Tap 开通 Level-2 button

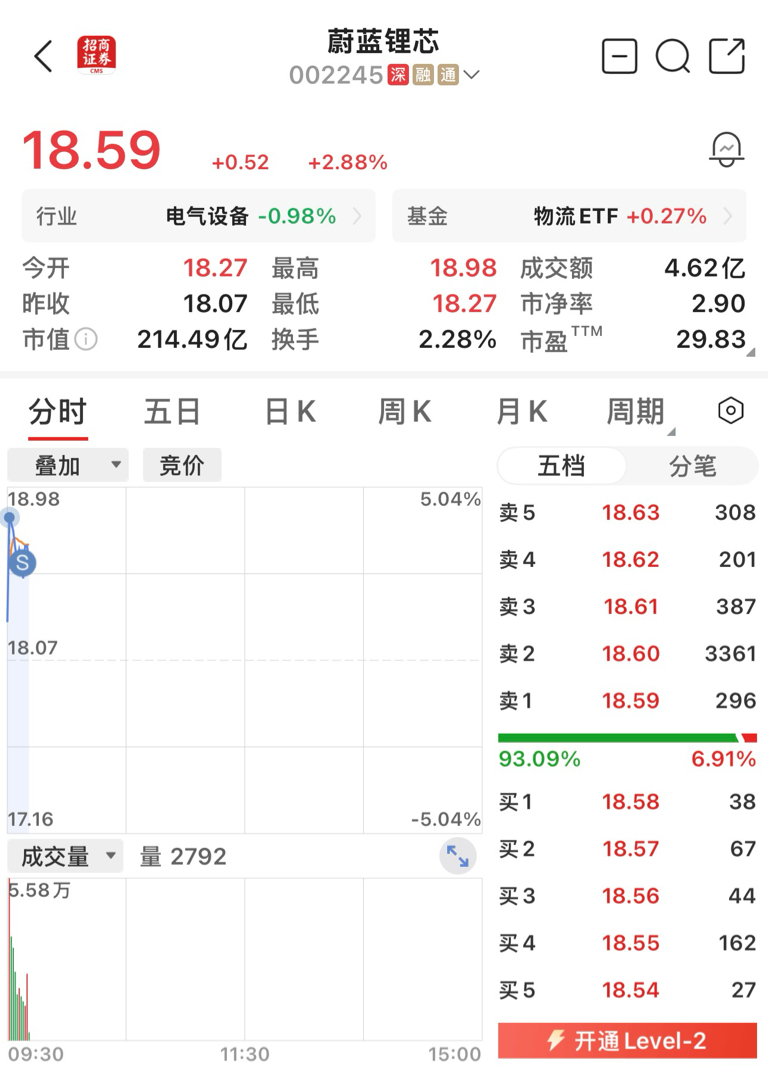click(627, 1041)
